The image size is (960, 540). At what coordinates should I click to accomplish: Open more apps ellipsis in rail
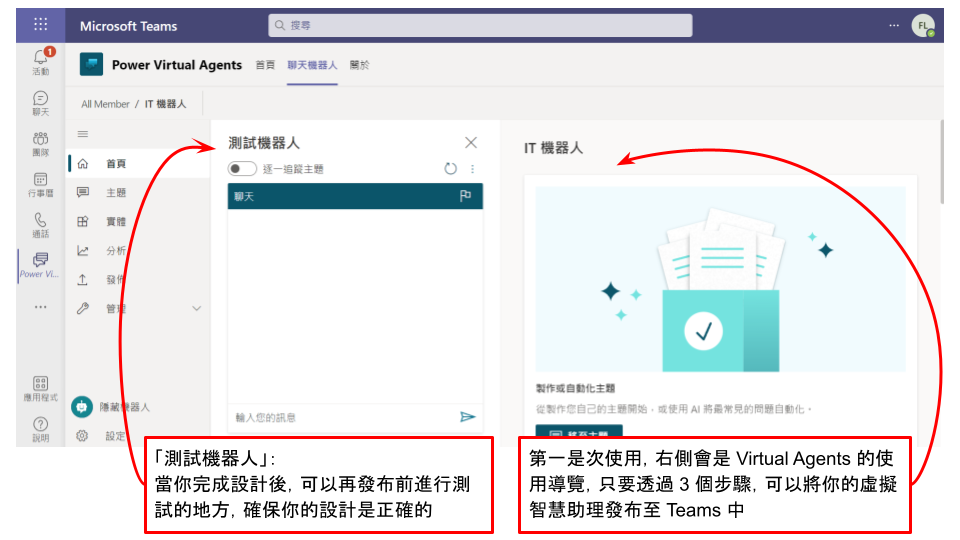click(x=40, y=307)
